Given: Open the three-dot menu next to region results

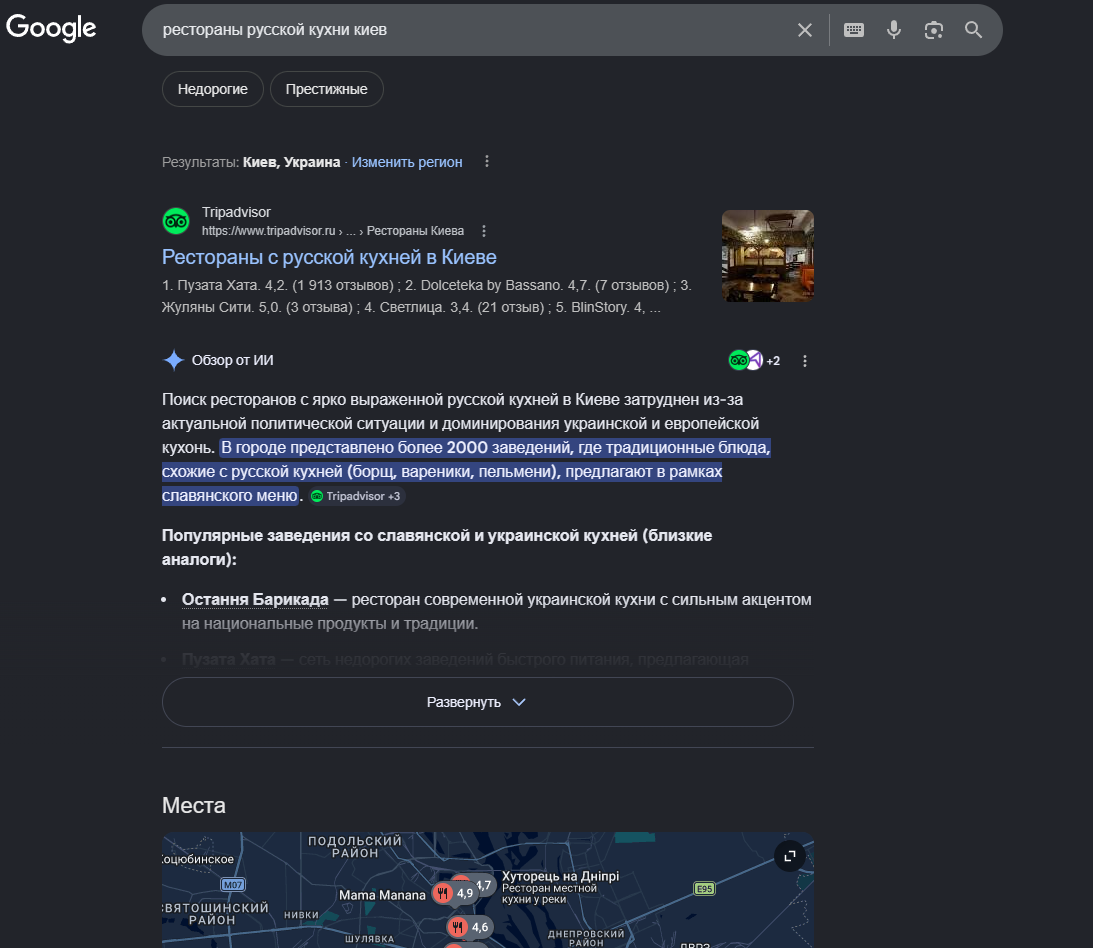Looking at the screenshot, I should [x=487, y=162].
